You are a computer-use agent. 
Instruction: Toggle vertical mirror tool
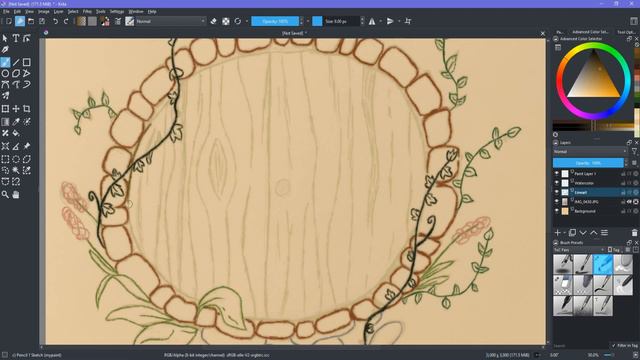[390, 21]
